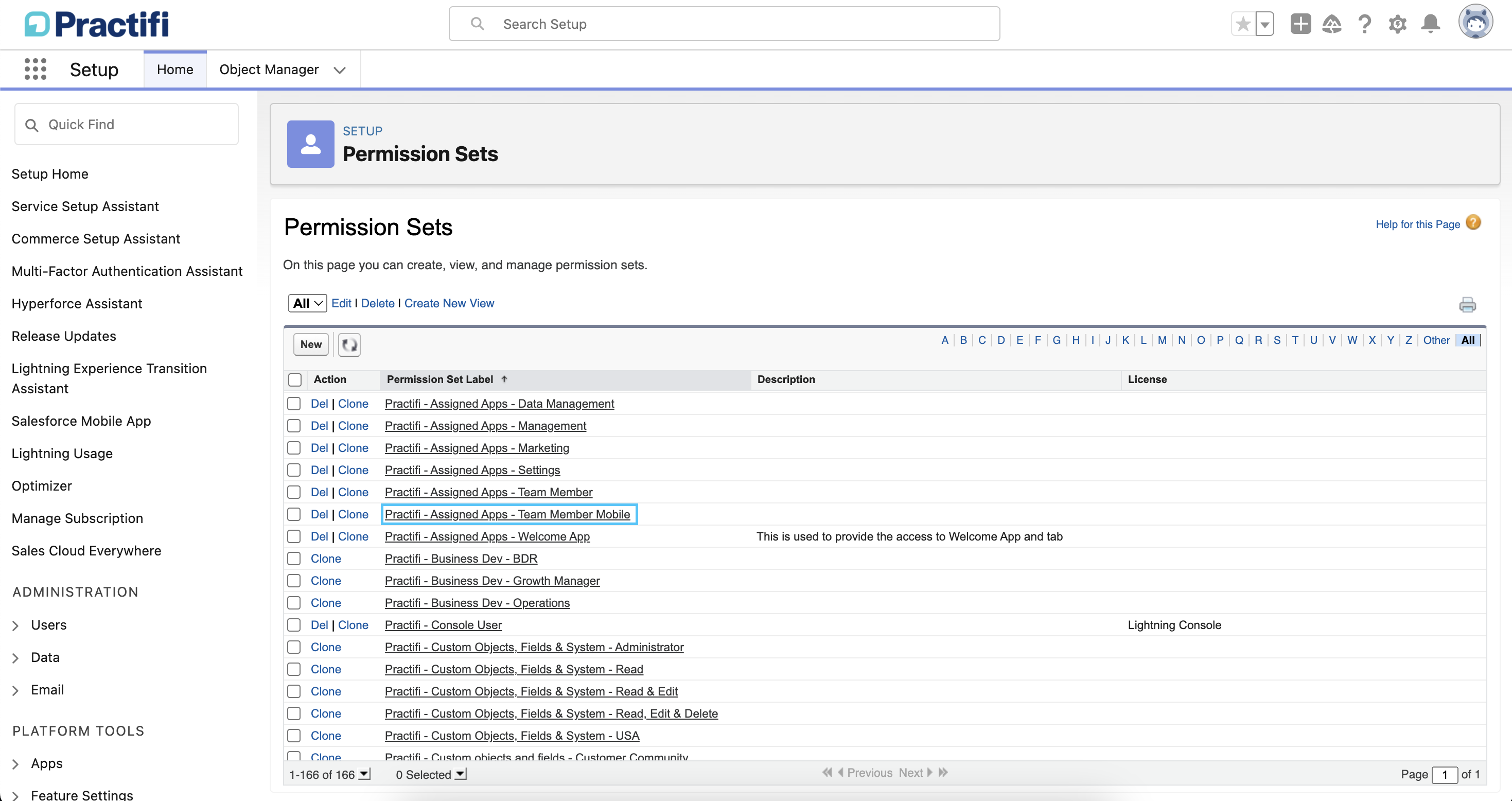Open the App Launcher grid icon
1512x801 pixels.
tap(35, 69)
